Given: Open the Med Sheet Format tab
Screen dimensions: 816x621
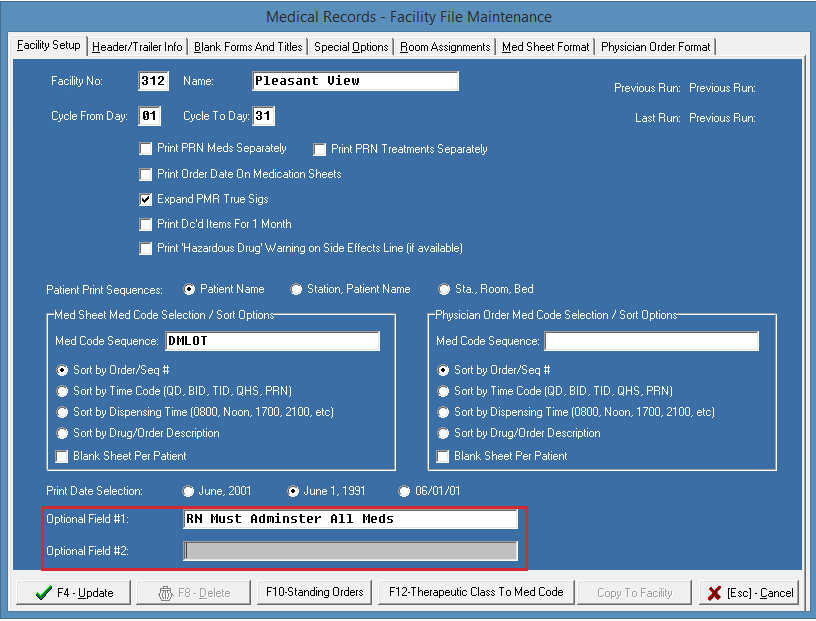Looking at the screenshot, I should coord(545,47).
